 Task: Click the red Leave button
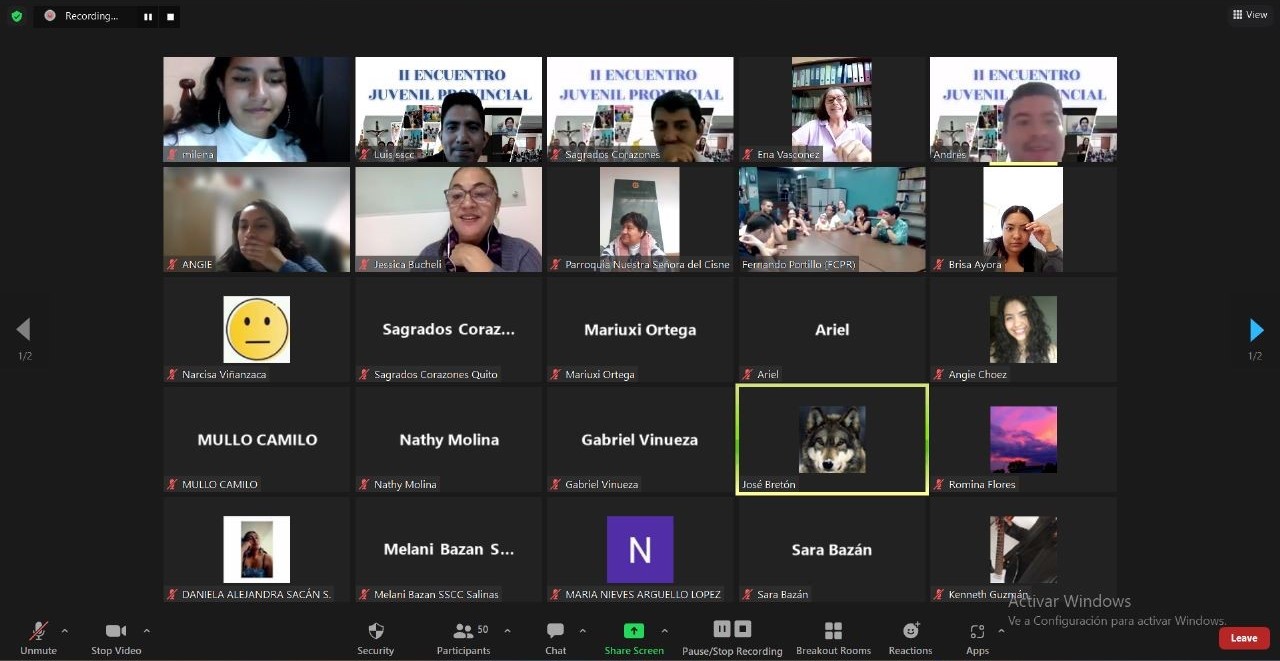[1244, 638]
